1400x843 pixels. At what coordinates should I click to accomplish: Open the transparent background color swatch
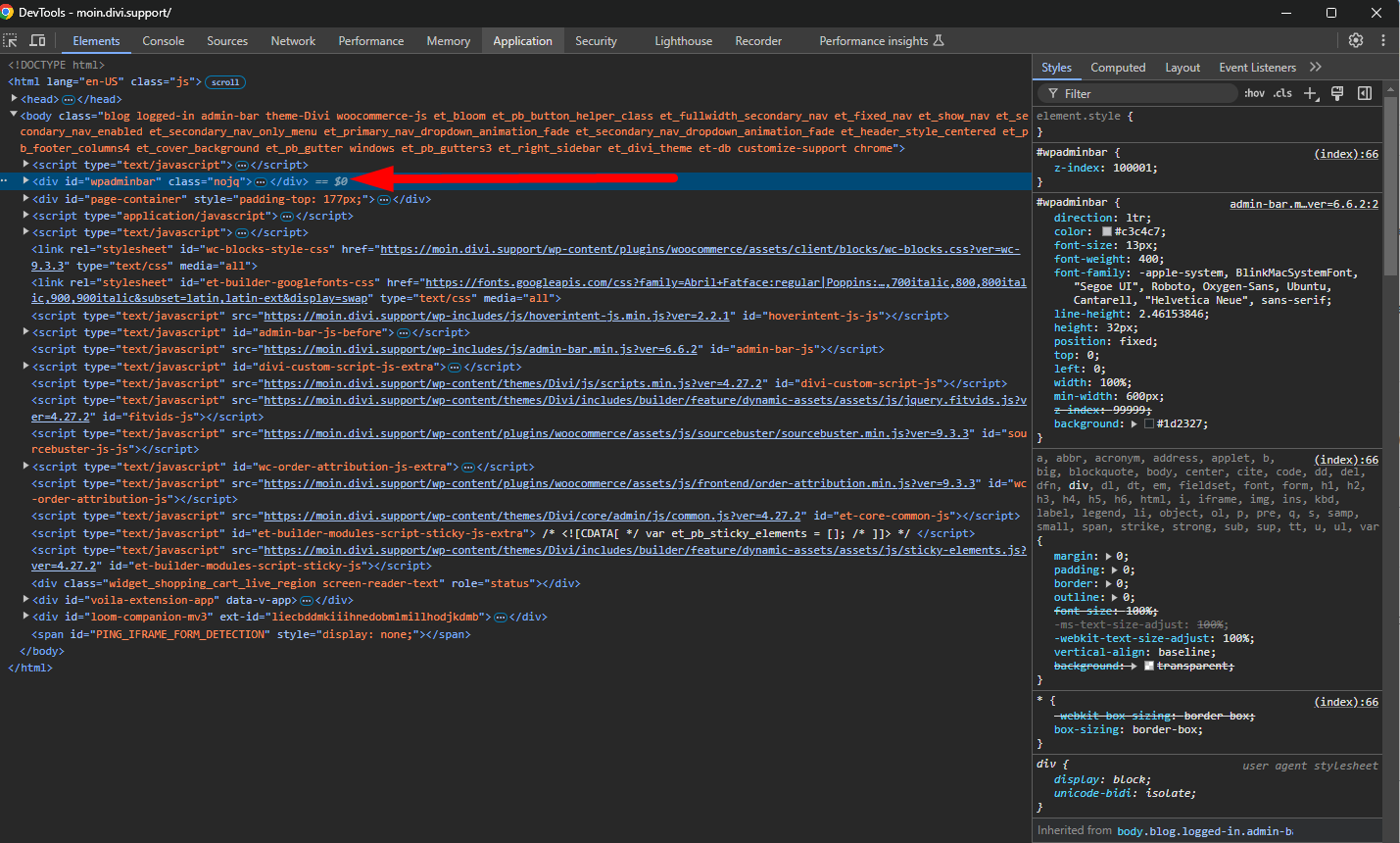pos(1149,666)
